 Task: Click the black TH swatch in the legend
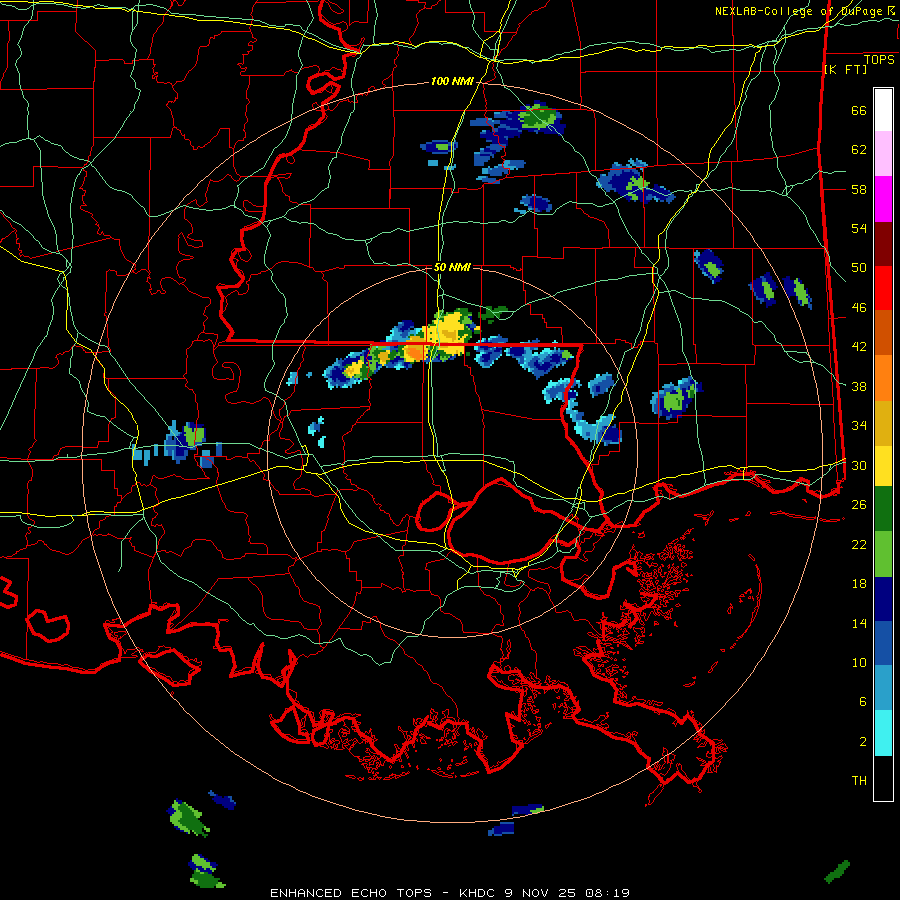[x=883, y=778]
